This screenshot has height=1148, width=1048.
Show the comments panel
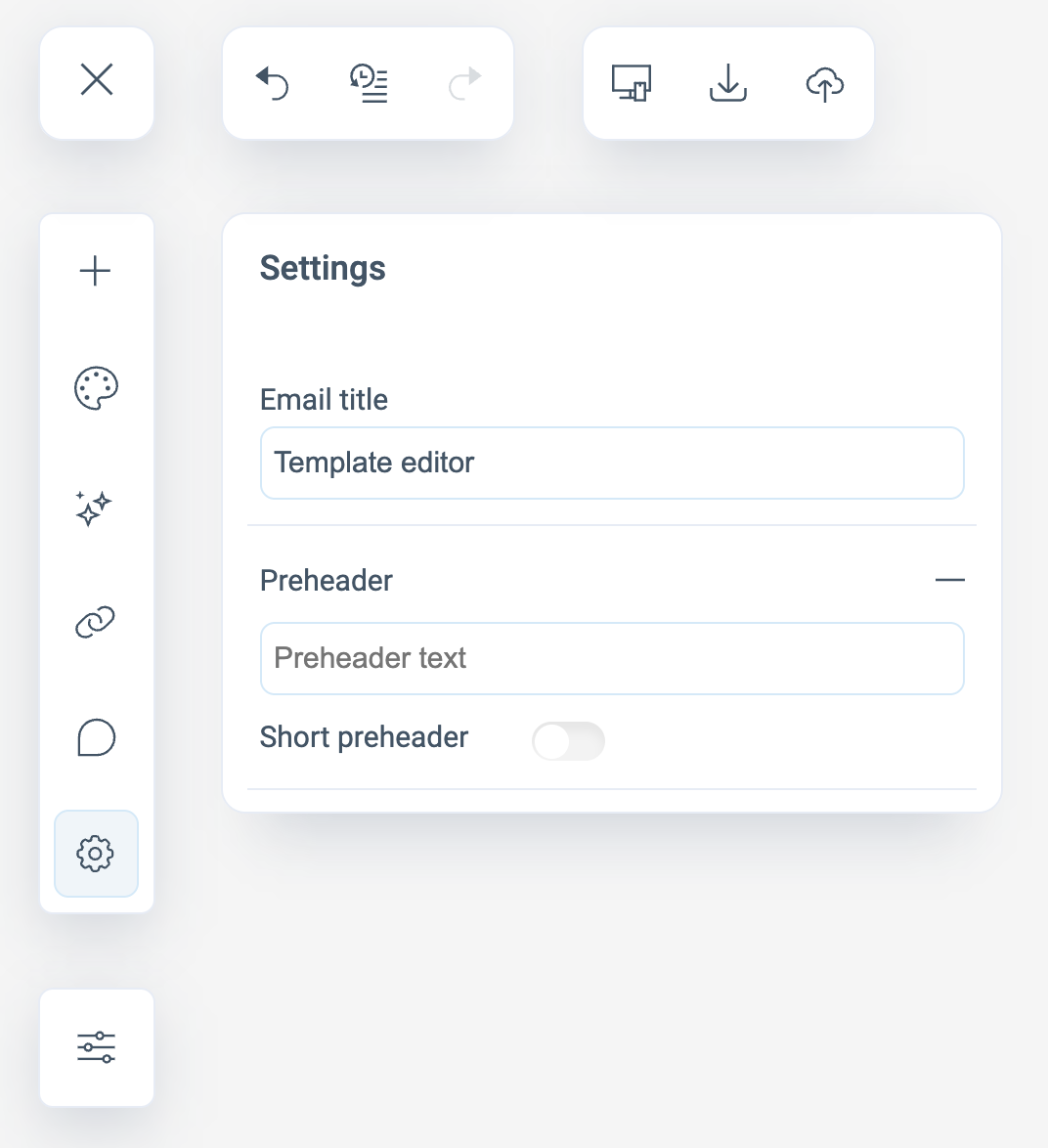(96, 738)
